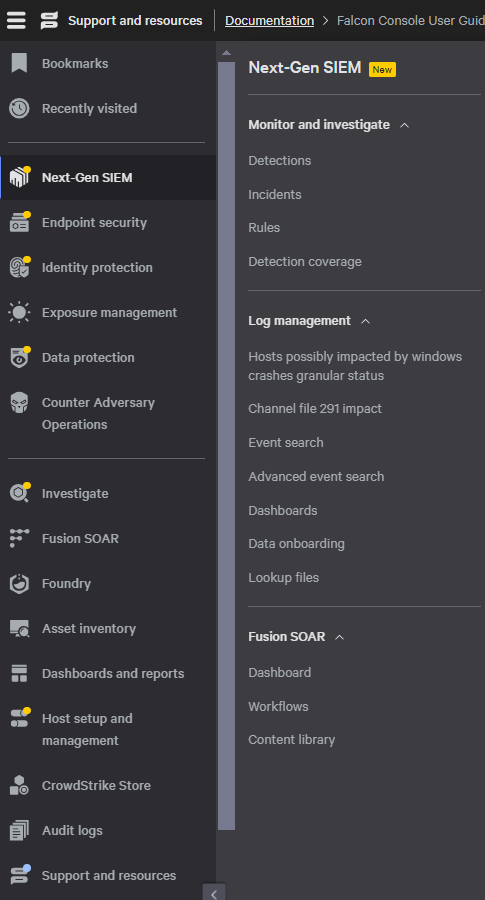Screen dimensions: 485x900
Task: Click Support and resources header title
Action: point(135,21)
